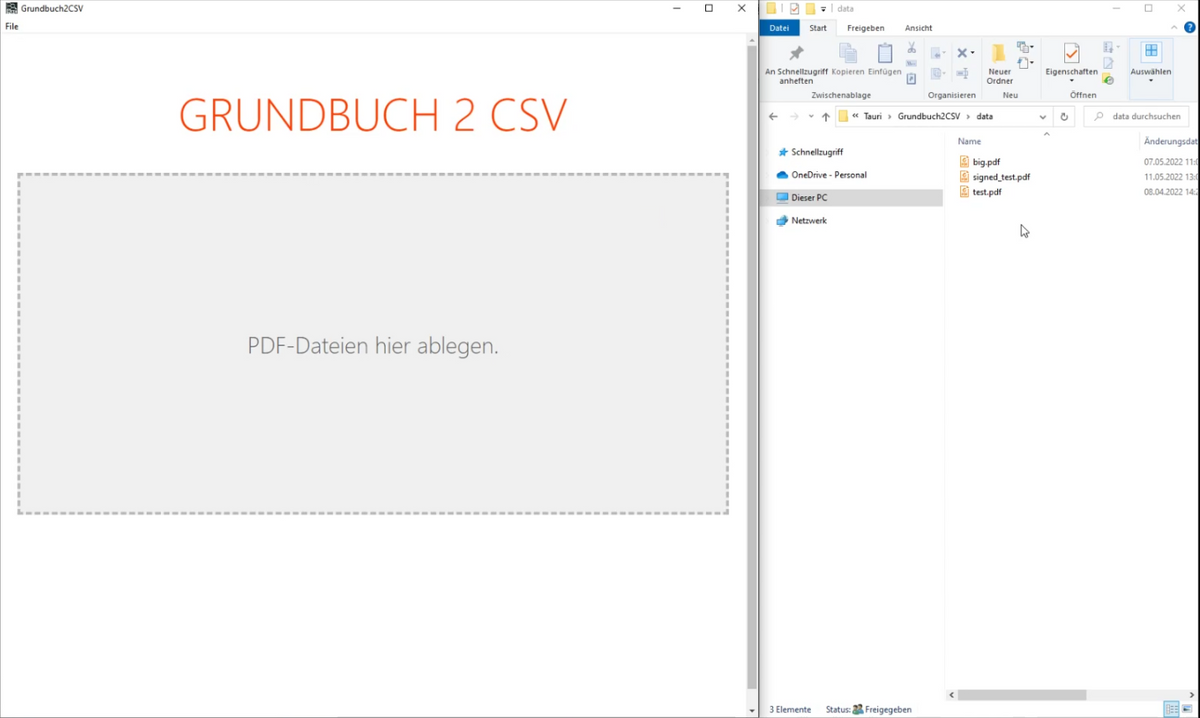Image resolution: width=1200 pixels, height=718 pixels.
Task: Select Schnellzugriff in the navigation pane
Action: click(x=817, y=152)
